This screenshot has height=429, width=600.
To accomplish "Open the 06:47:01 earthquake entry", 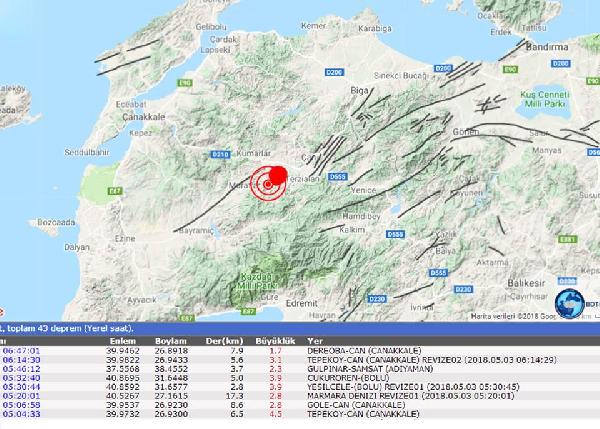I will [x=21, y=351].
